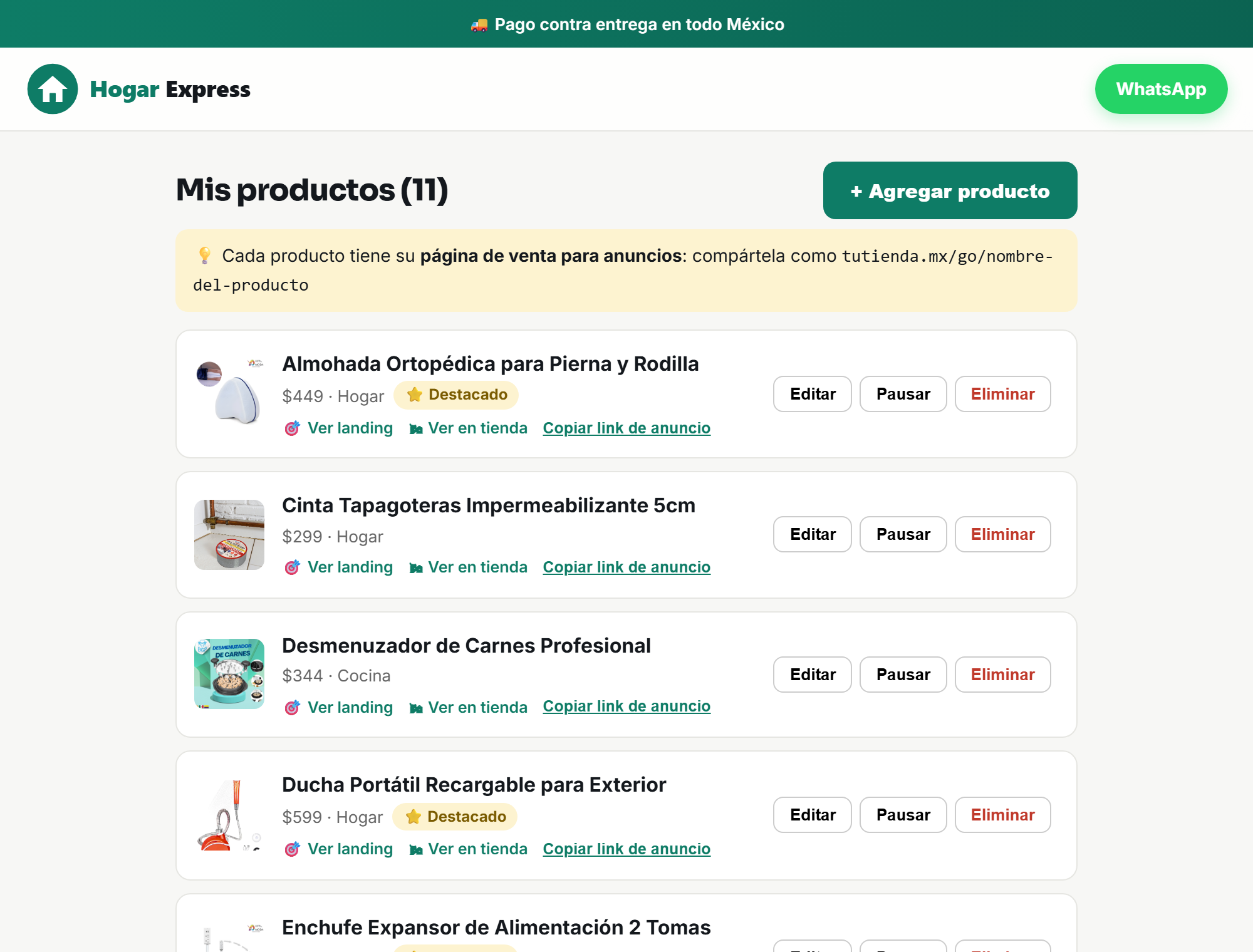Click the Hogar Express brand name
The width and height of the screenshot is (1253, 952).
pyautogui.click(x=170, y=90)
